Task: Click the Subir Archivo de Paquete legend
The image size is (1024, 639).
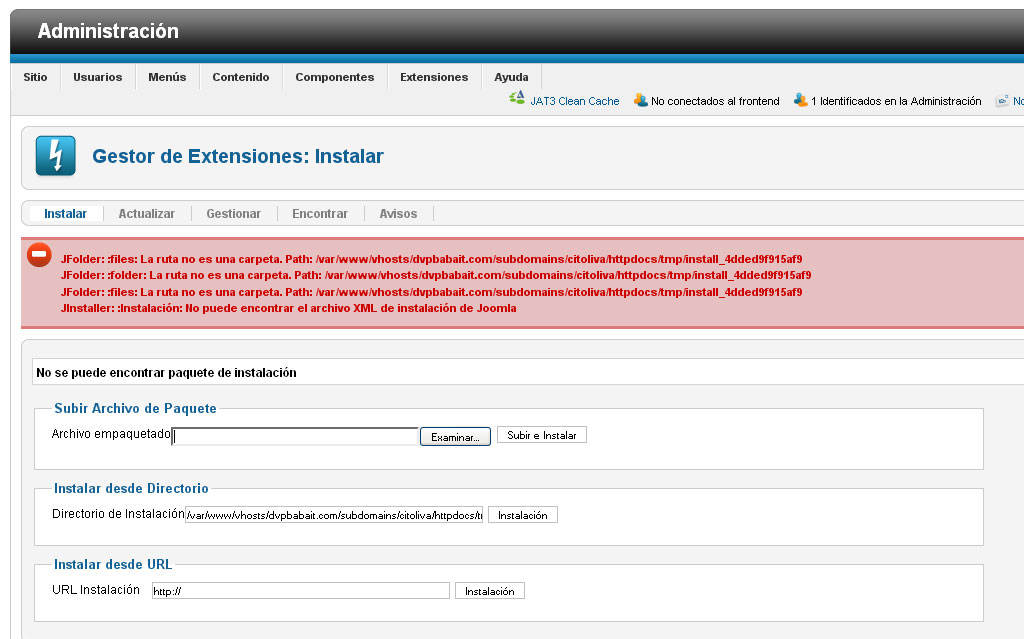Action: [135, 408]
